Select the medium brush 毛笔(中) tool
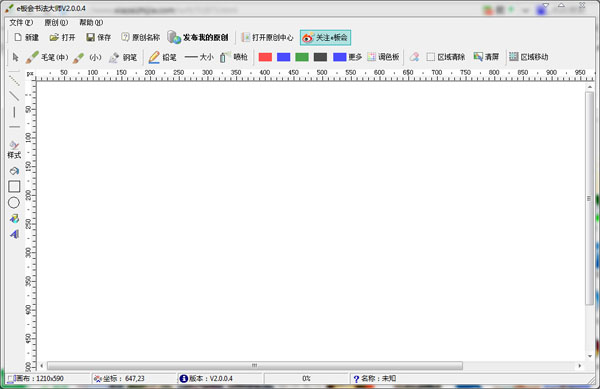Image resolution: width=600 pixels, height=389 pixels. 47,57
